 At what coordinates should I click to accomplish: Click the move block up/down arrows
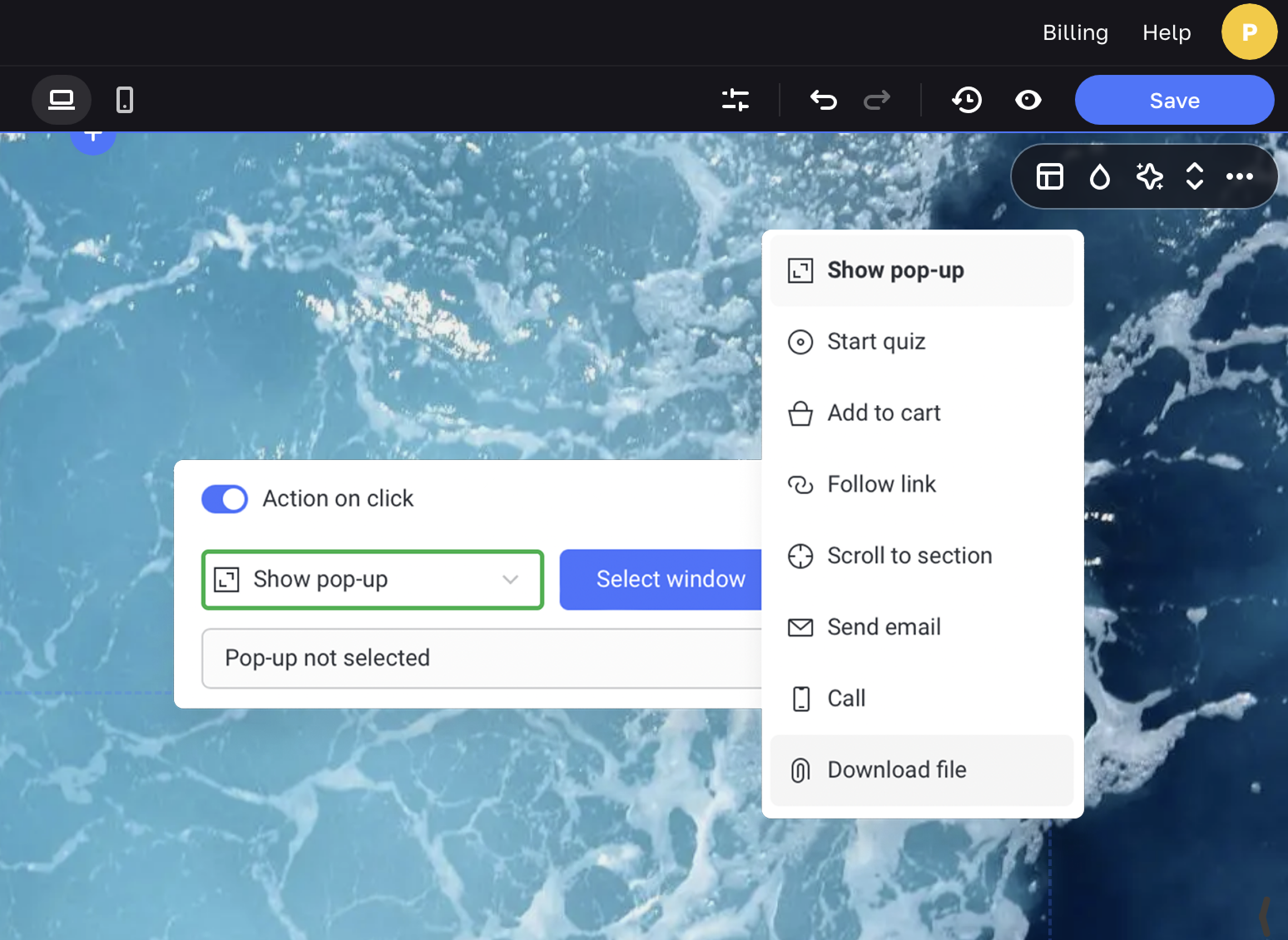[1195, 176]
